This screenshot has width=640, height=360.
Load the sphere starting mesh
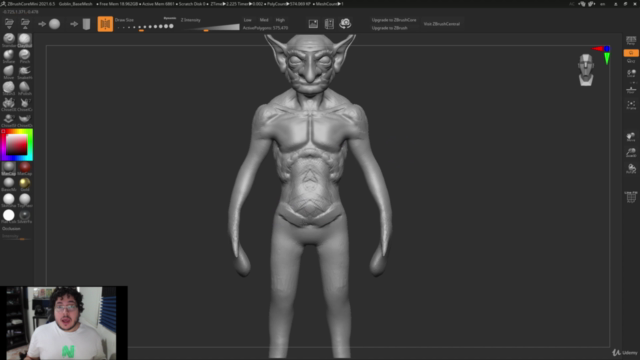pyautogui.click(x=54, y=24)
